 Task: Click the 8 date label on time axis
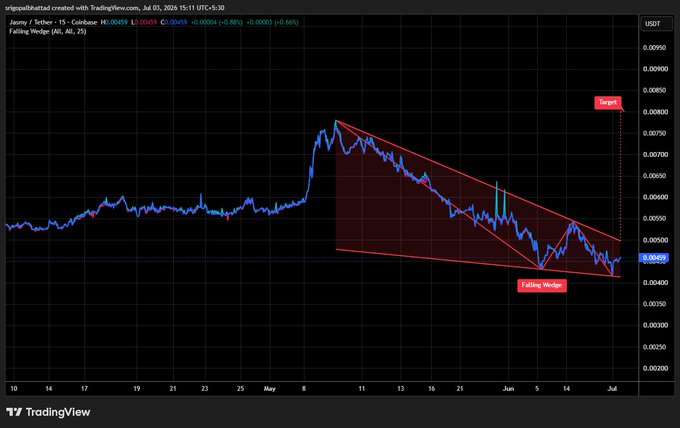coord(304,389)
